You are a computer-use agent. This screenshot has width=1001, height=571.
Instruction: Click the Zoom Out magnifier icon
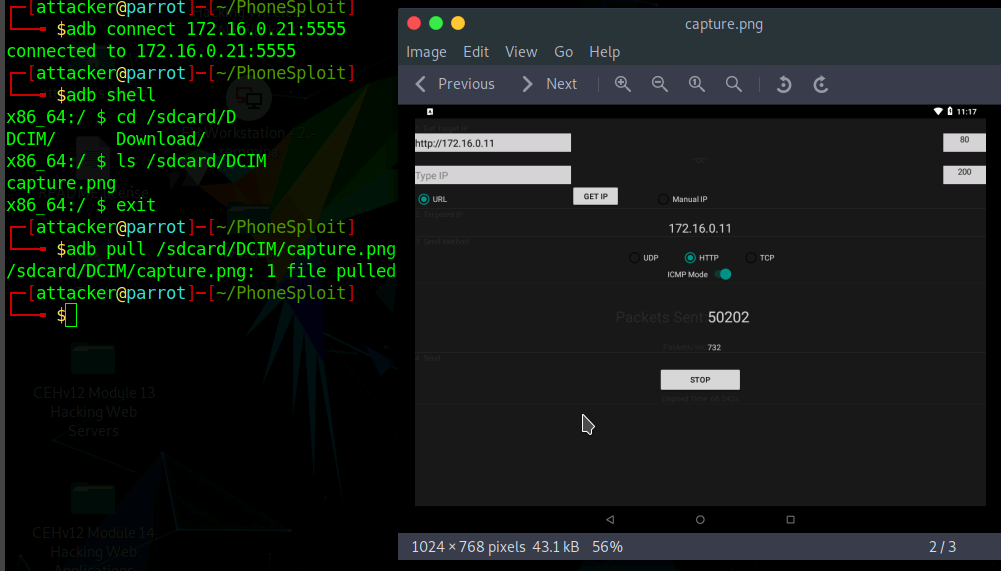click(660, 84)
